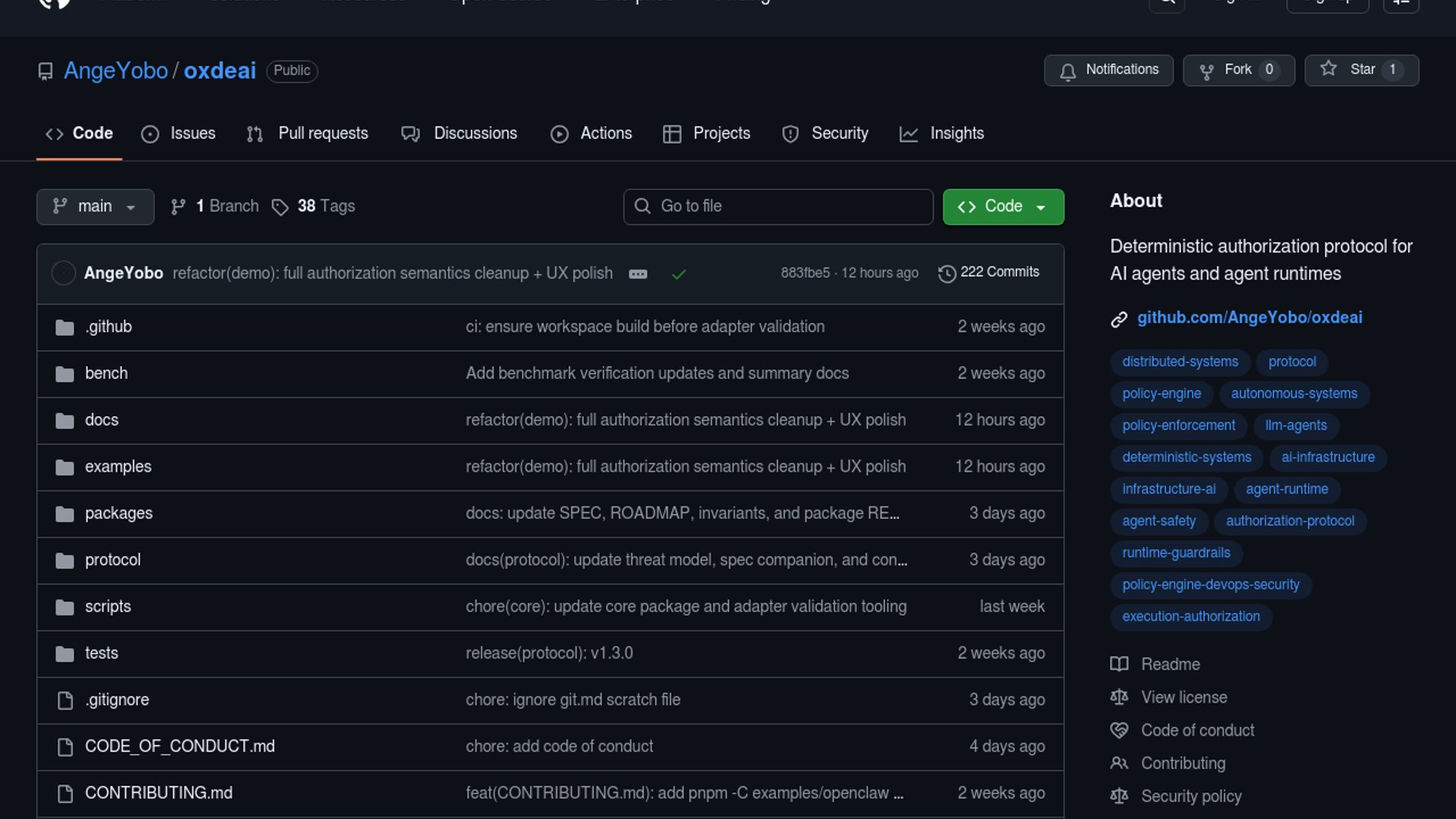Image resolution: width=1456 pixels, height=819 pixels.
Task: Click the tags icon showing 38 Tags
Action: [280, 207]
